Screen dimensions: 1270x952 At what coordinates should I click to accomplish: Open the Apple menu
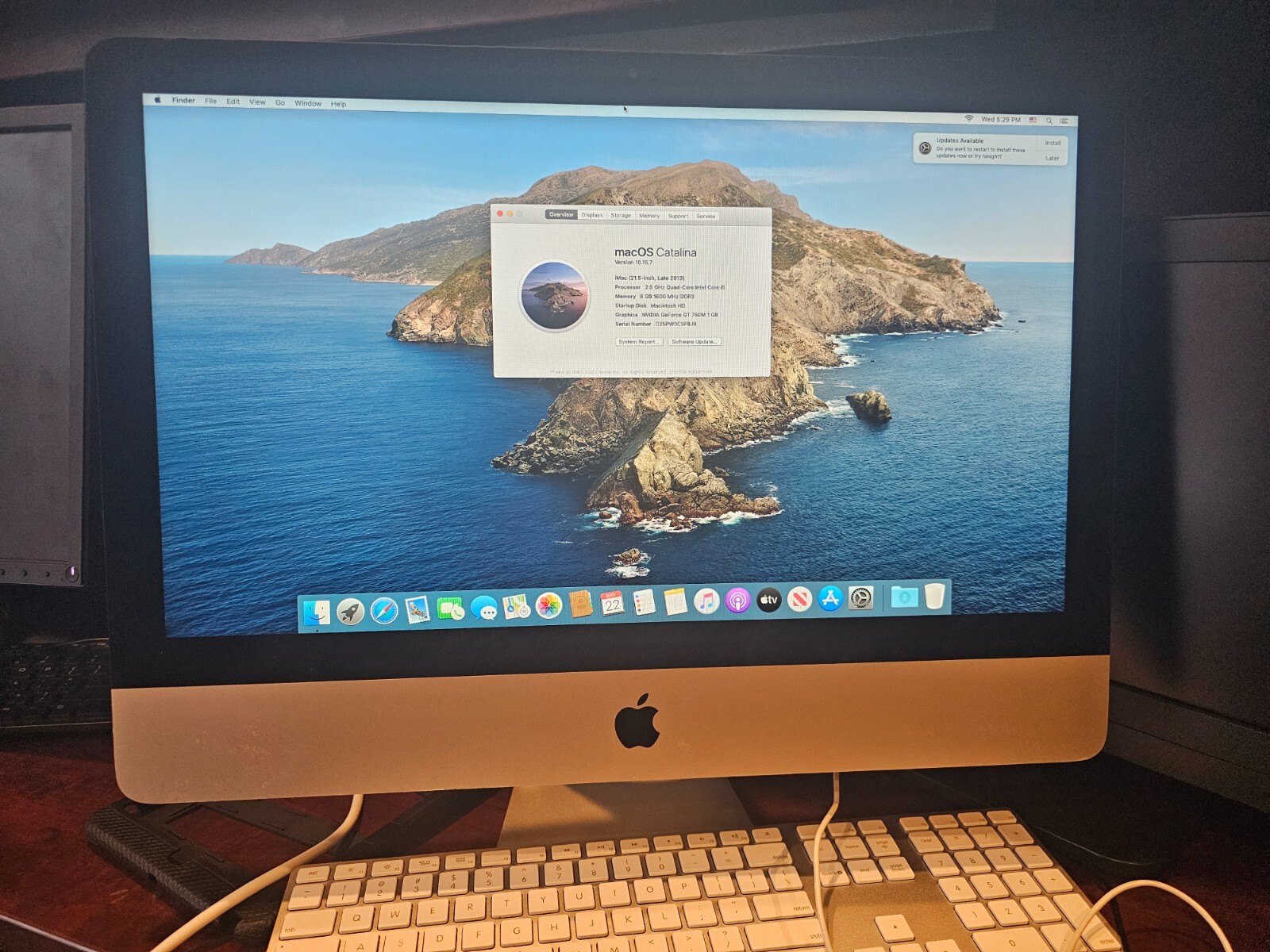(159, 101)
